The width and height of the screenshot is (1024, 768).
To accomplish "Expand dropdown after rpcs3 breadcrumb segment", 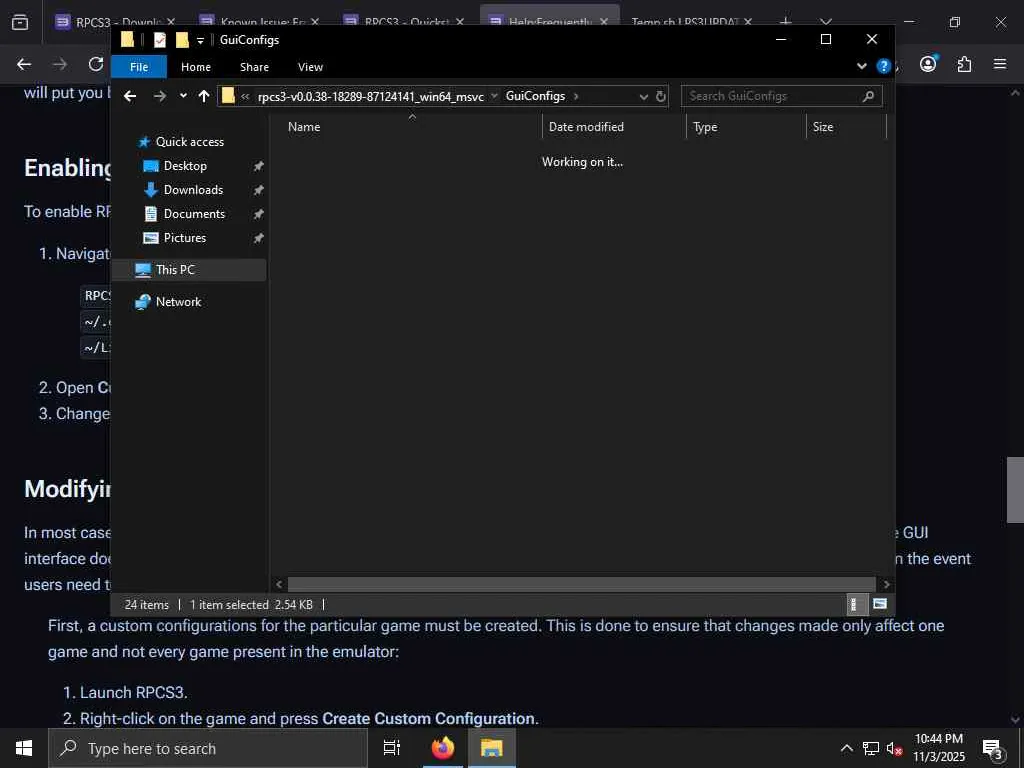I will coord(494,96).
